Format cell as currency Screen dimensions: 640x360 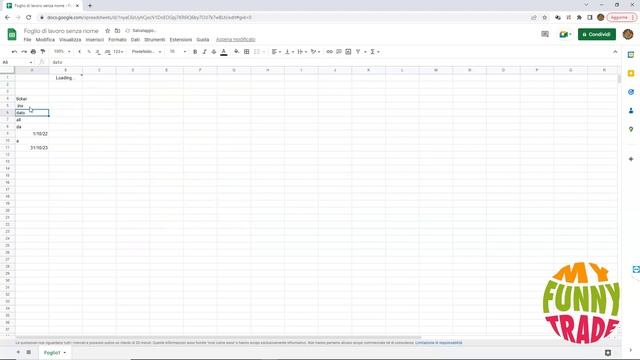coord(80,52)
